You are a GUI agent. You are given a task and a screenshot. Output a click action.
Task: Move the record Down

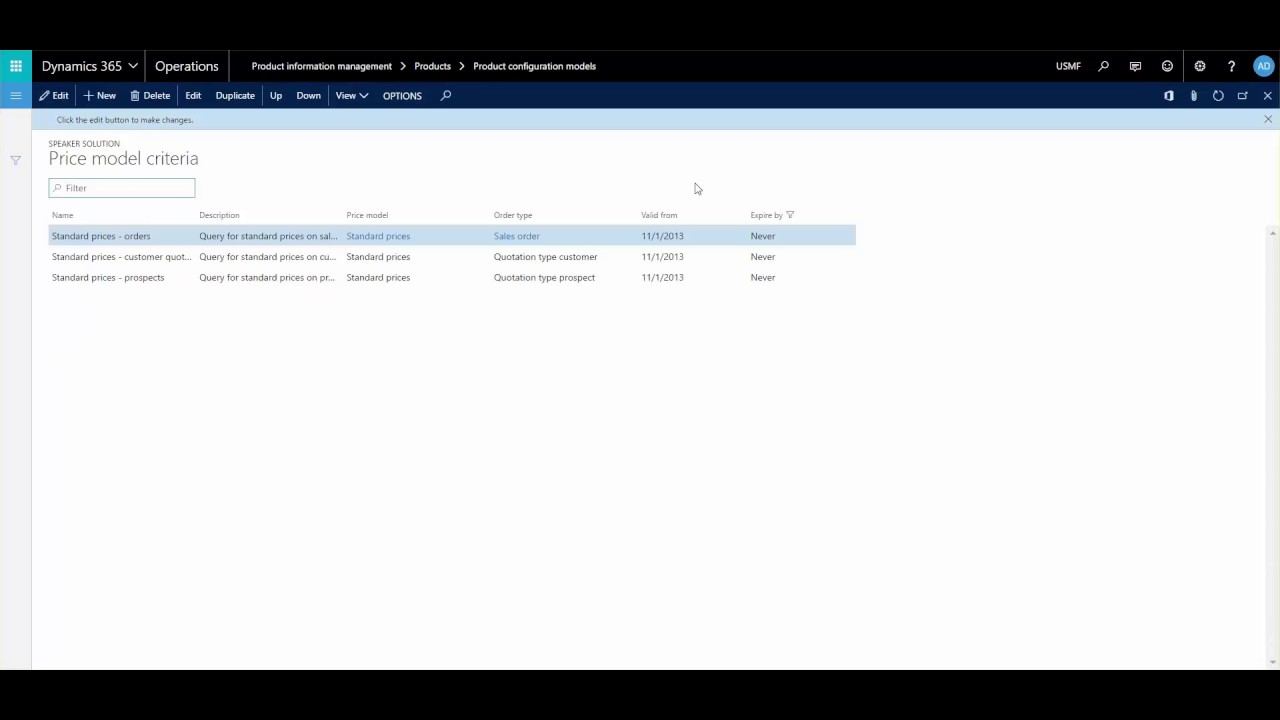pyautogui.click(x=308, y=96)
